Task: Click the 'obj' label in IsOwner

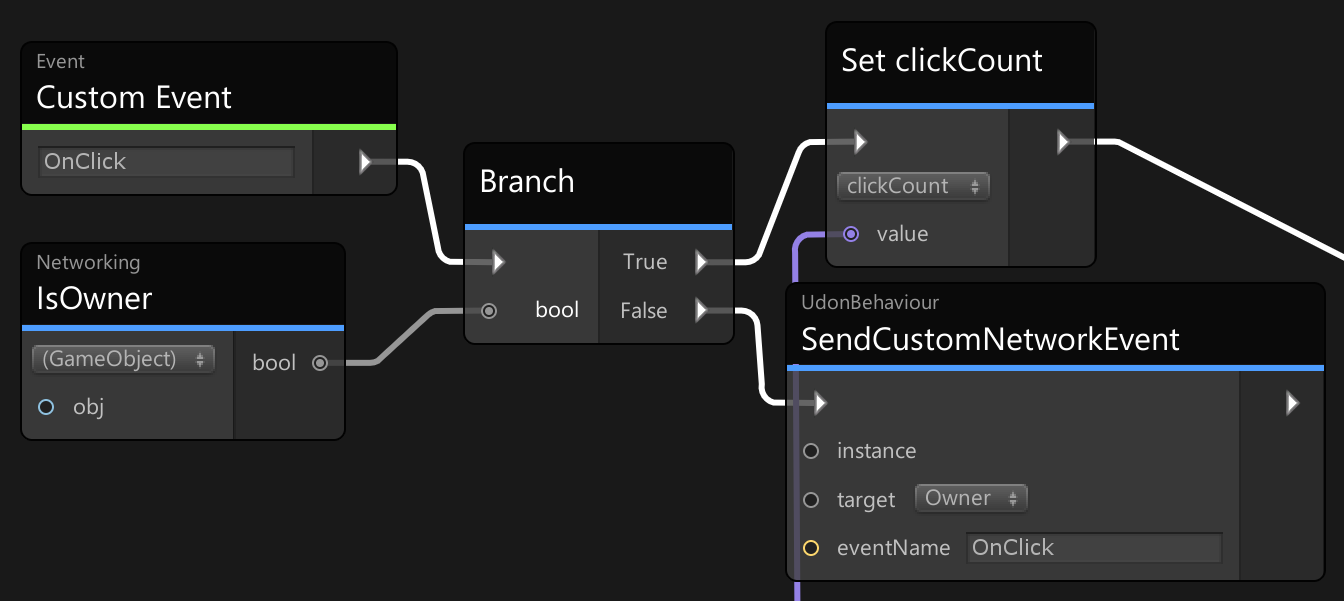Action: 88,407
